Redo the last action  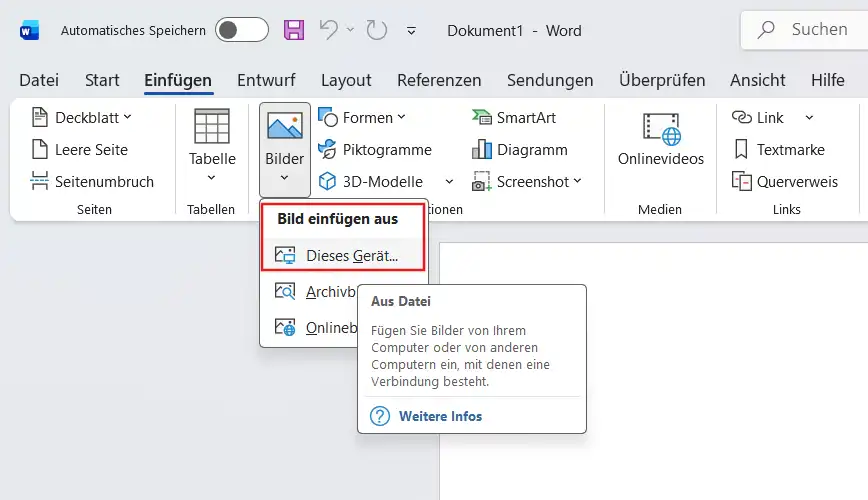pos(376,30)
